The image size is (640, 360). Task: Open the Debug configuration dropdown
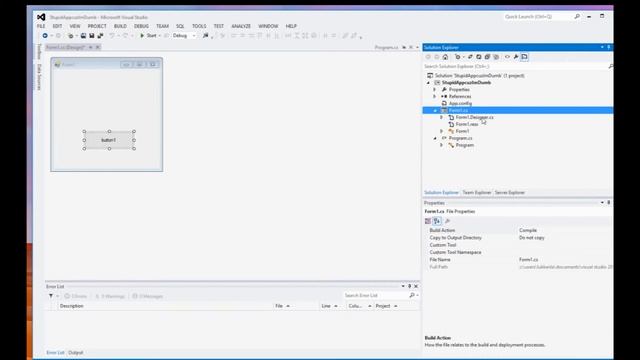pyautogui.click(x=184, y=36)
